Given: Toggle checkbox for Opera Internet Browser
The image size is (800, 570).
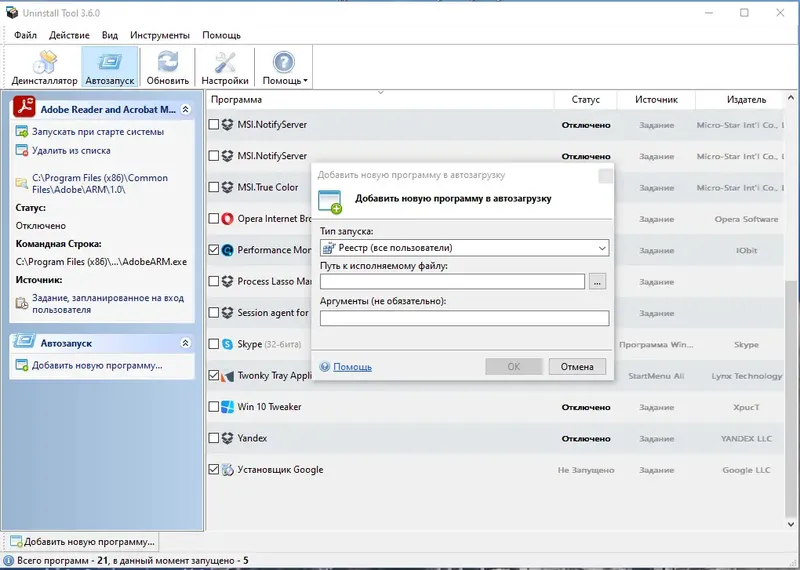Looking at the screenshot, I should click(x=214, y=219).
